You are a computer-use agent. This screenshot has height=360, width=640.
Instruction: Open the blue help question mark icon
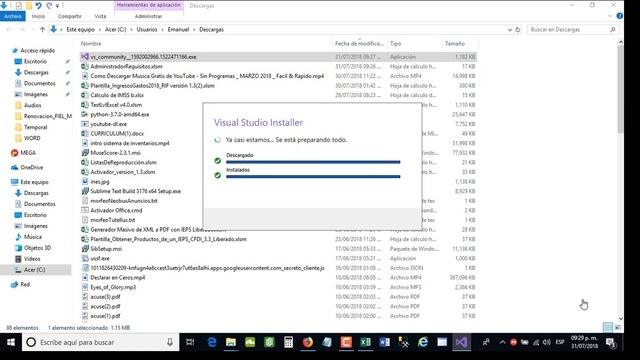click(x=620, y=16)
